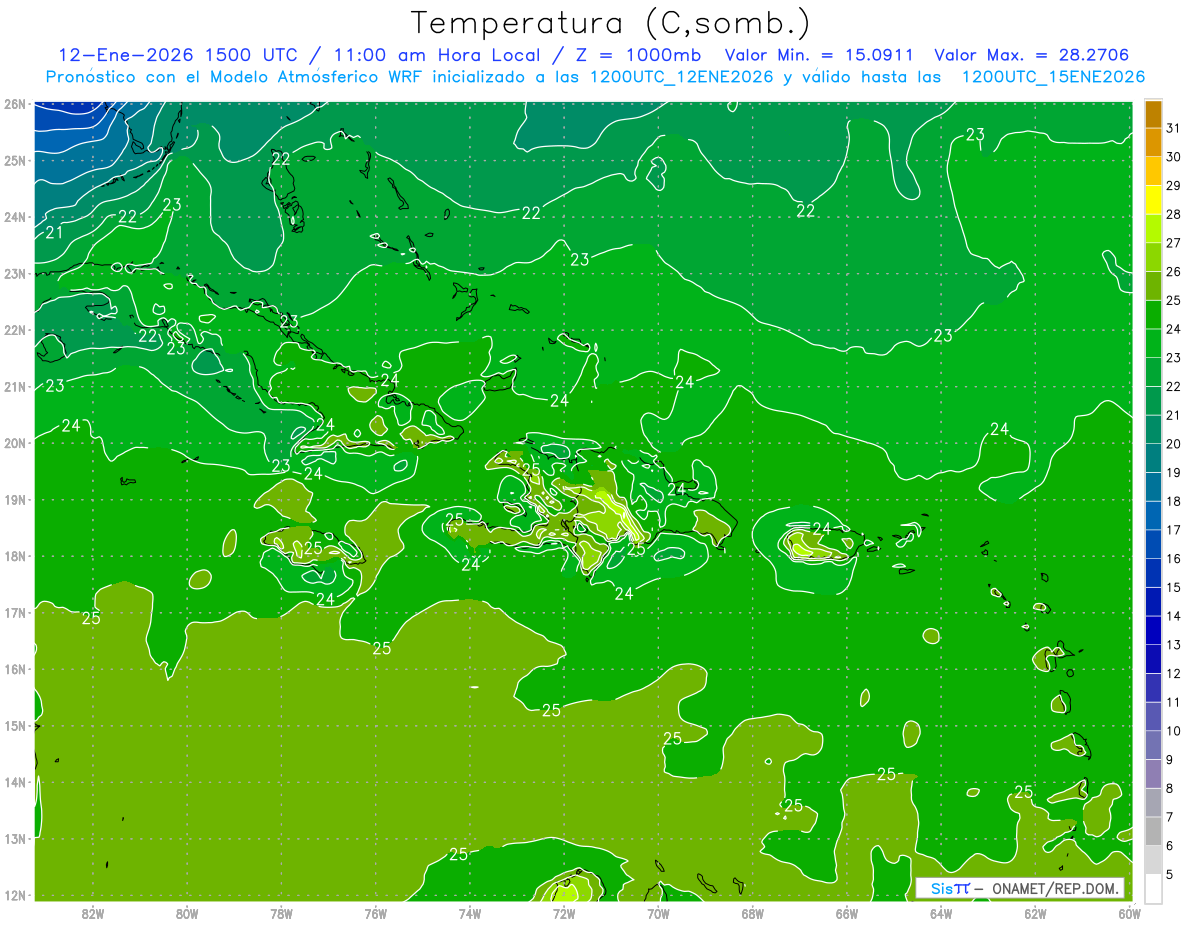
Task: Click color bar label 8
Action: (x=1170, y=788)
